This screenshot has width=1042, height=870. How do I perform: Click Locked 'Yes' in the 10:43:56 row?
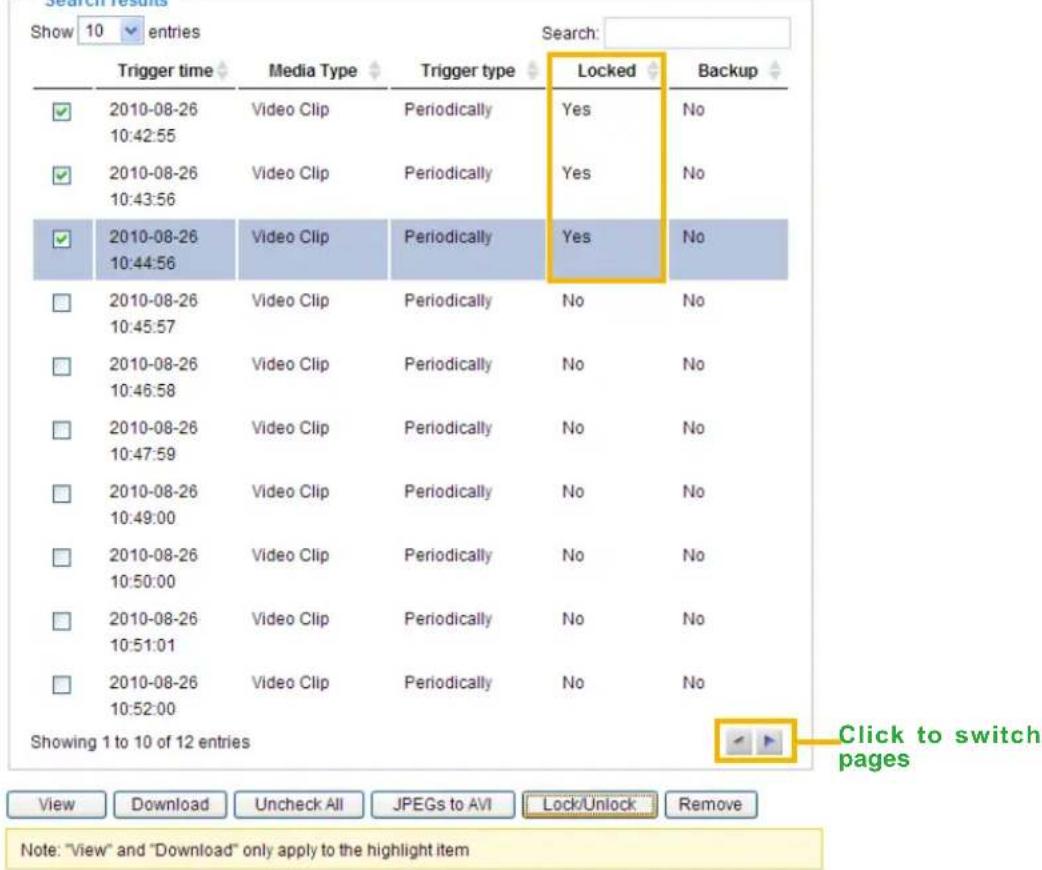[x=576, y=173]
